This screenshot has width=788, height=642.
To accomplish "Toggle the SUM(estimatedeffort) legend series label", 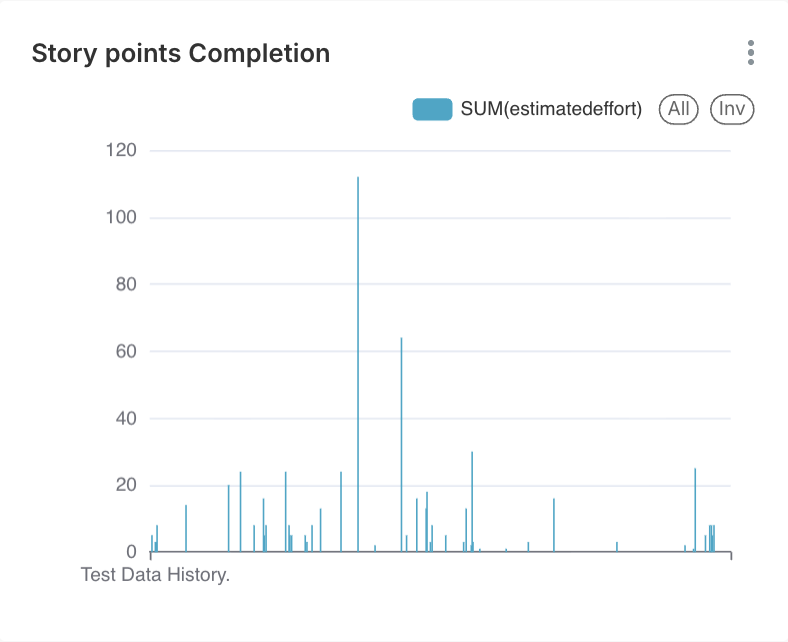I will pyautogui.click(x=551, y=109).
